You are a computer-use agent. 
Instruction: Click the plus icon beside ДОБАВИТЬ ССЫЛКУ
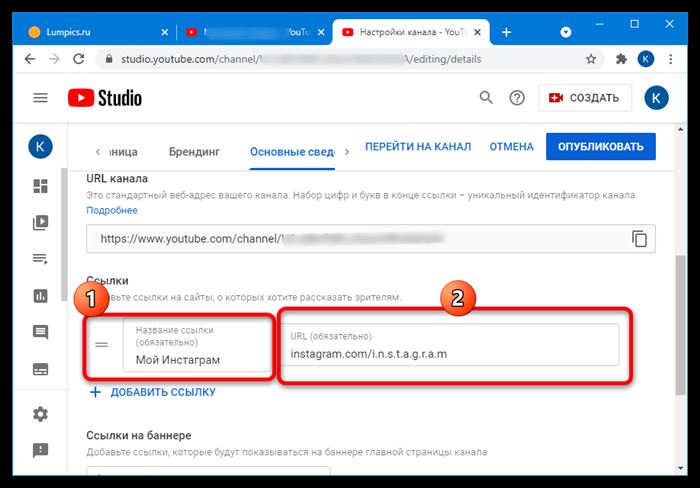(x=96, y=392)
